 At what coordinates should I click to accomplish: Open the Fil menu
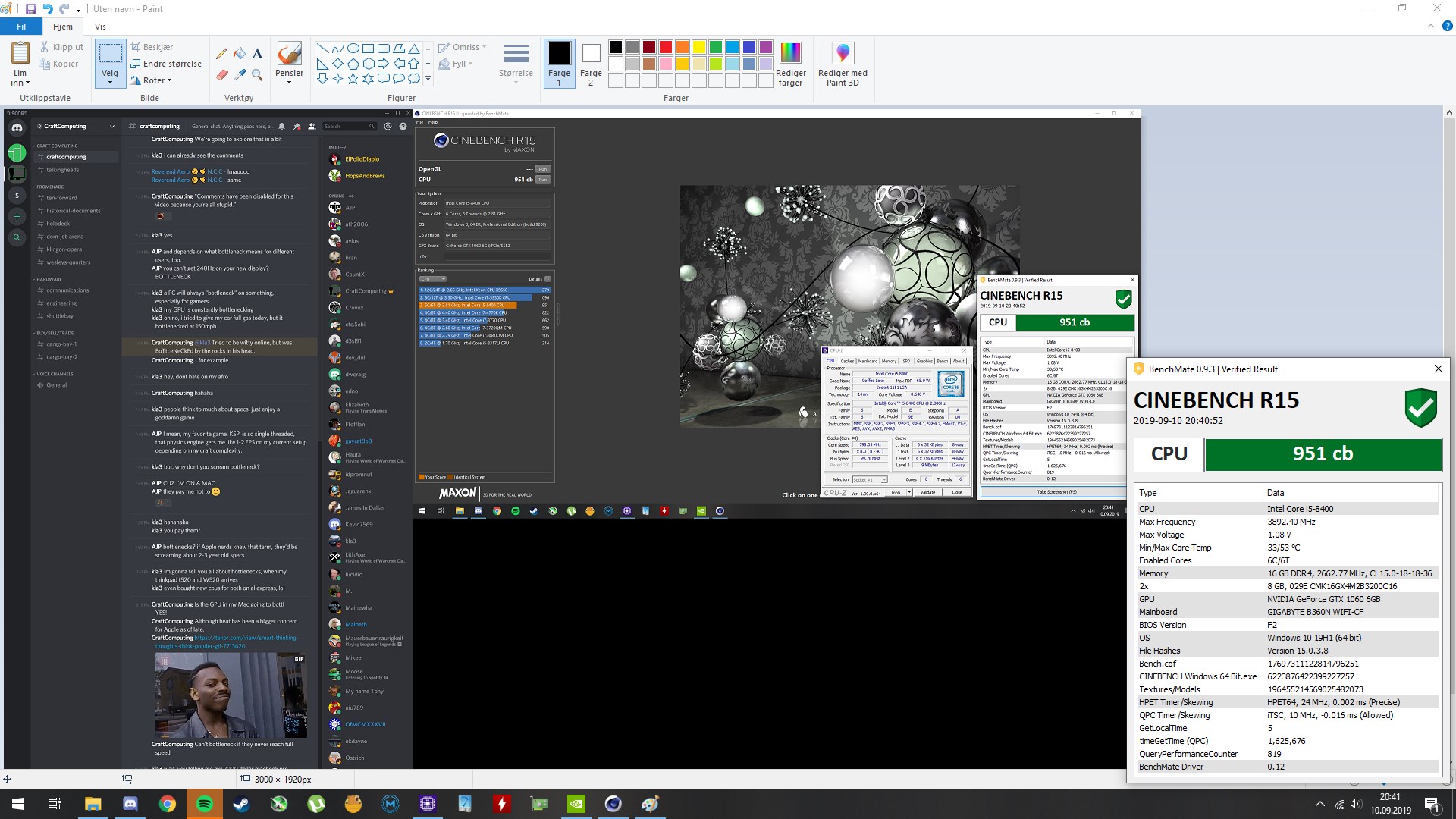coord(21,27)
